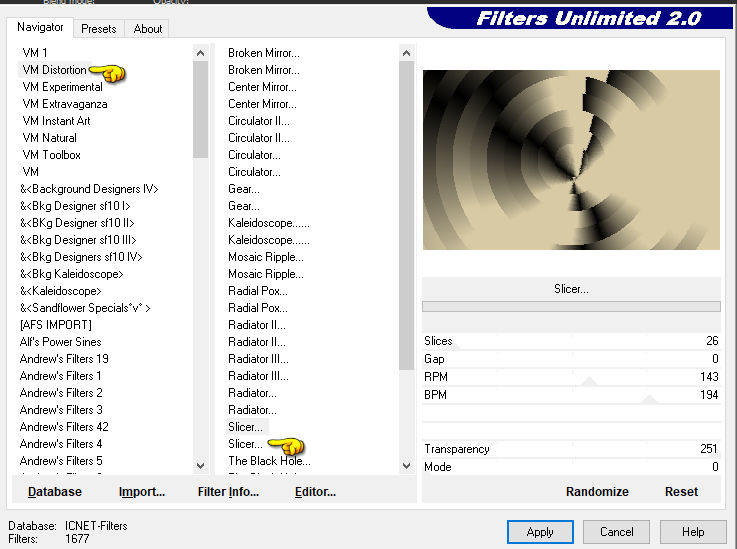The height and width of the screenshot is (549, 737).
Task: Click the RPM slider row
Action: (571, 376)
